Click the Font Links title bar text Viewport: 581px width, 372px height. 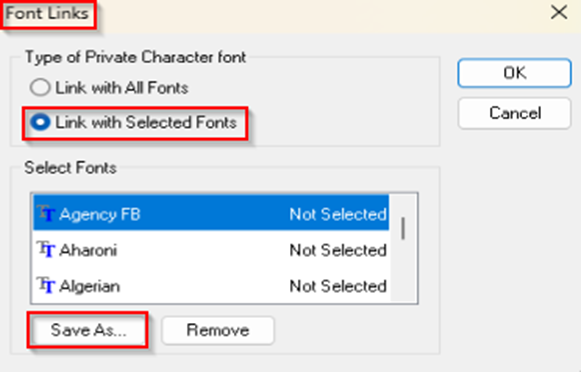(47, 14)
